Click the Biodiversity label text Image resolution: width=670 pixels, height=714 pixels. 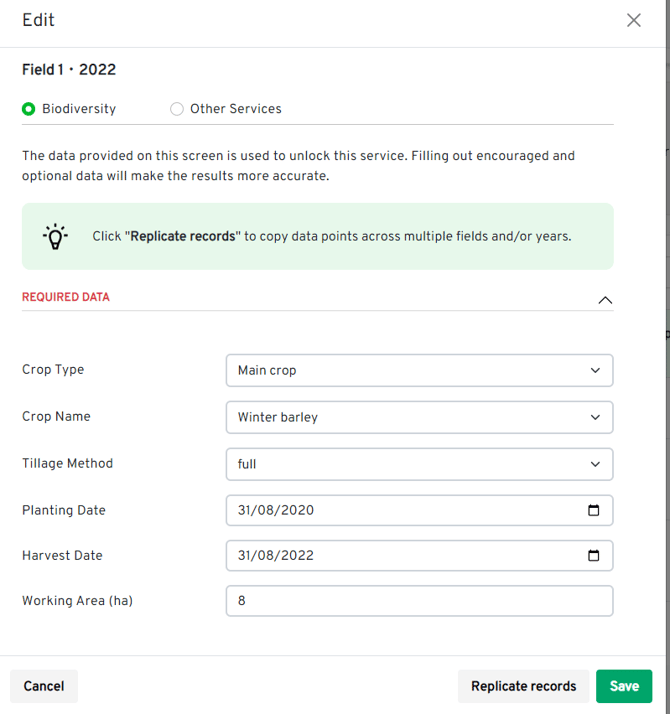79,109
